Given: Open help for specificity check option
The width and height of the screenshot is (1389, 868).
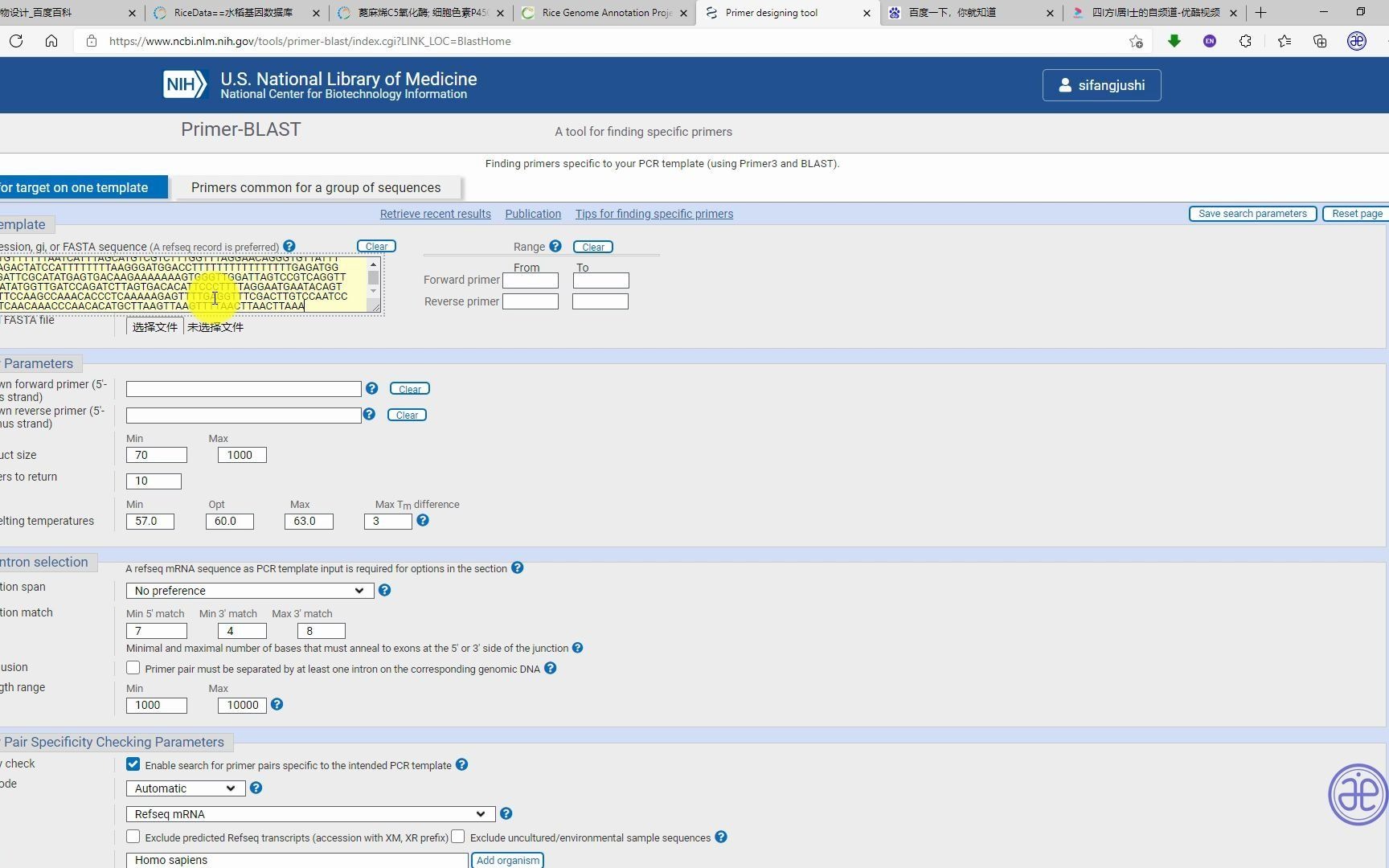Looking at the screenshot, I should (x=461, y=764).
